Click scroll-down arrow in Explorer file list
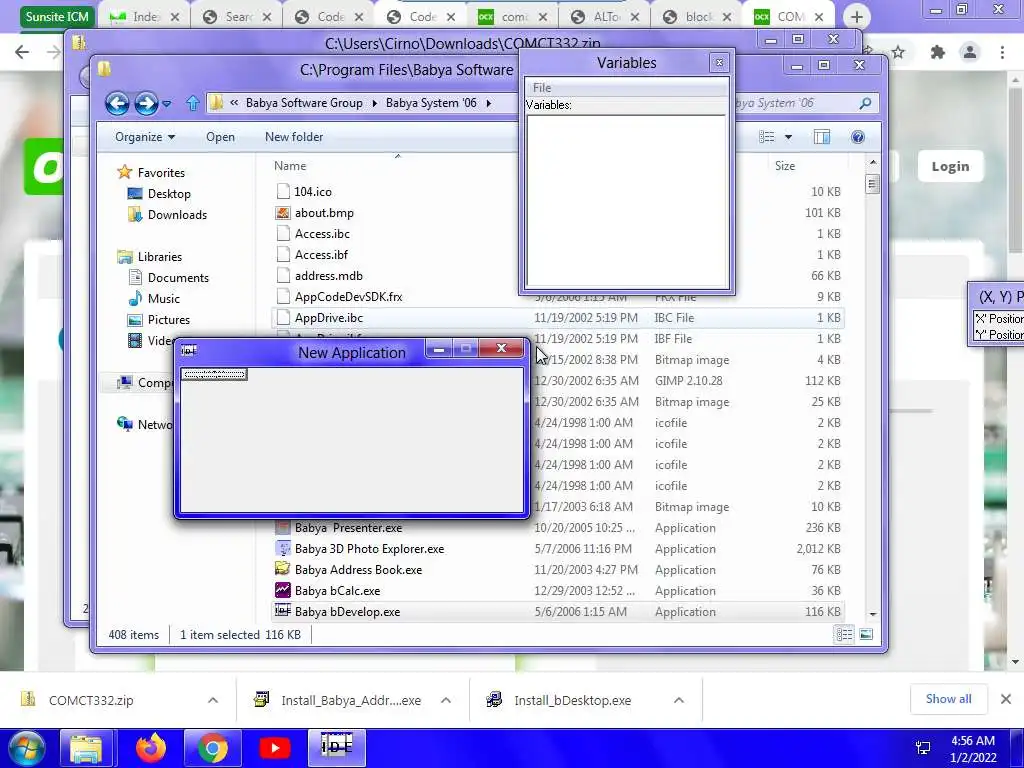This screenshot has height=768, width=1024. pos(872,614)
